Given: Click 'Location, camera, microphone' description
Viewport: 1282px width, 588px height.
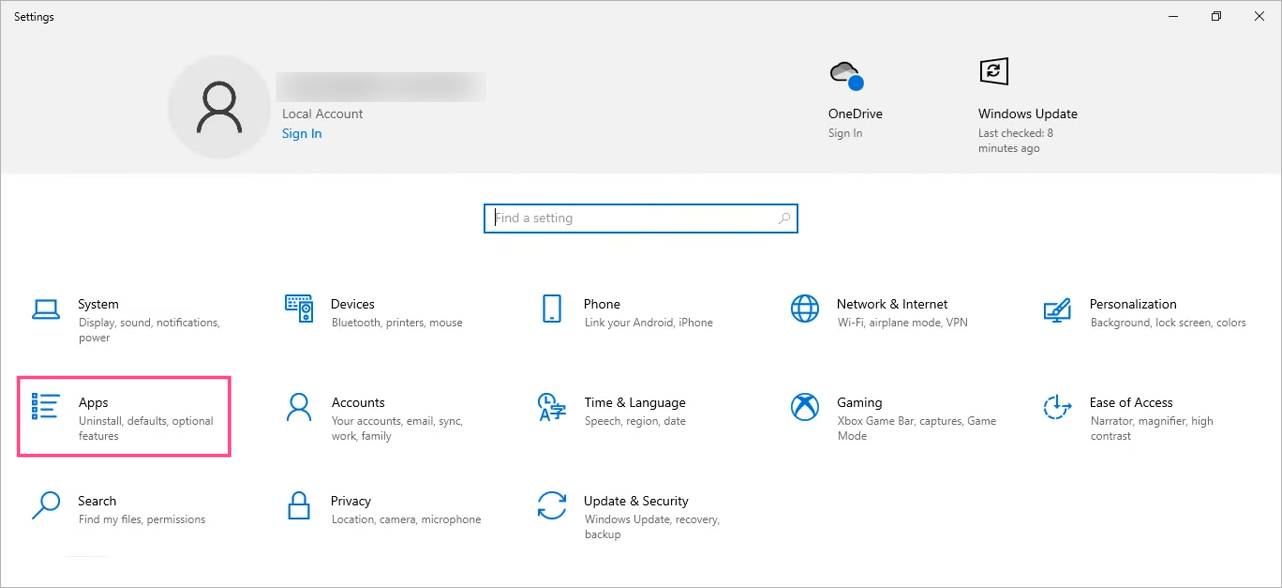Looking at the screenshot, I should coord(406,519).
